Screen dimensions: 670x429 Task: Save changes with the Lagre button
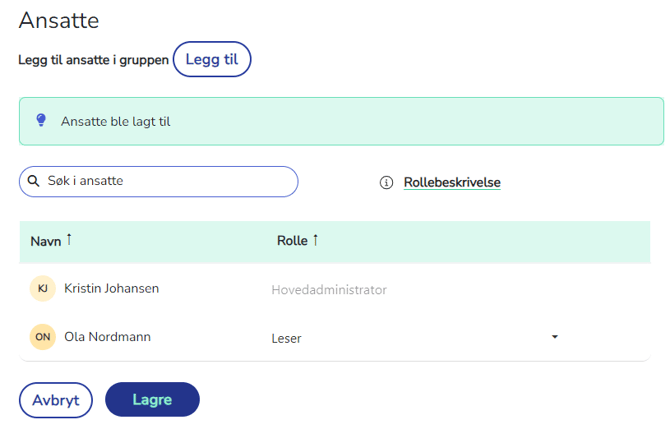(x=152, y=400)
